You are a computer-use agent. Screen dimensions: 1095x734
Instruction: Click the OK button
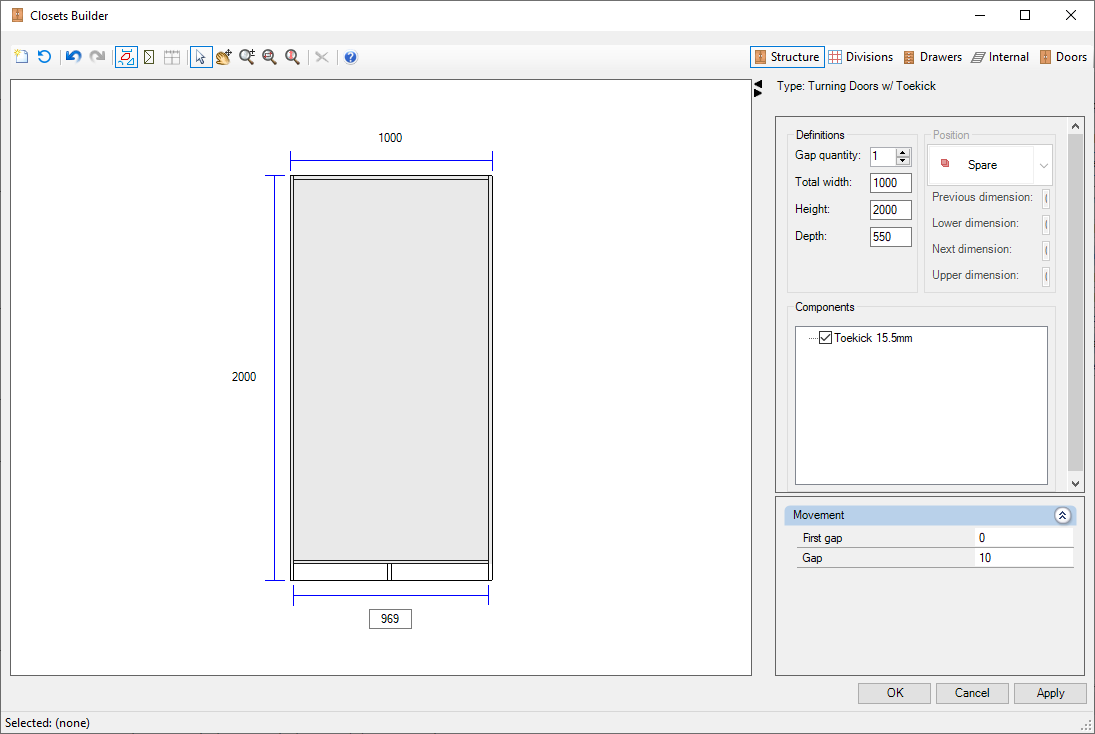894,693
